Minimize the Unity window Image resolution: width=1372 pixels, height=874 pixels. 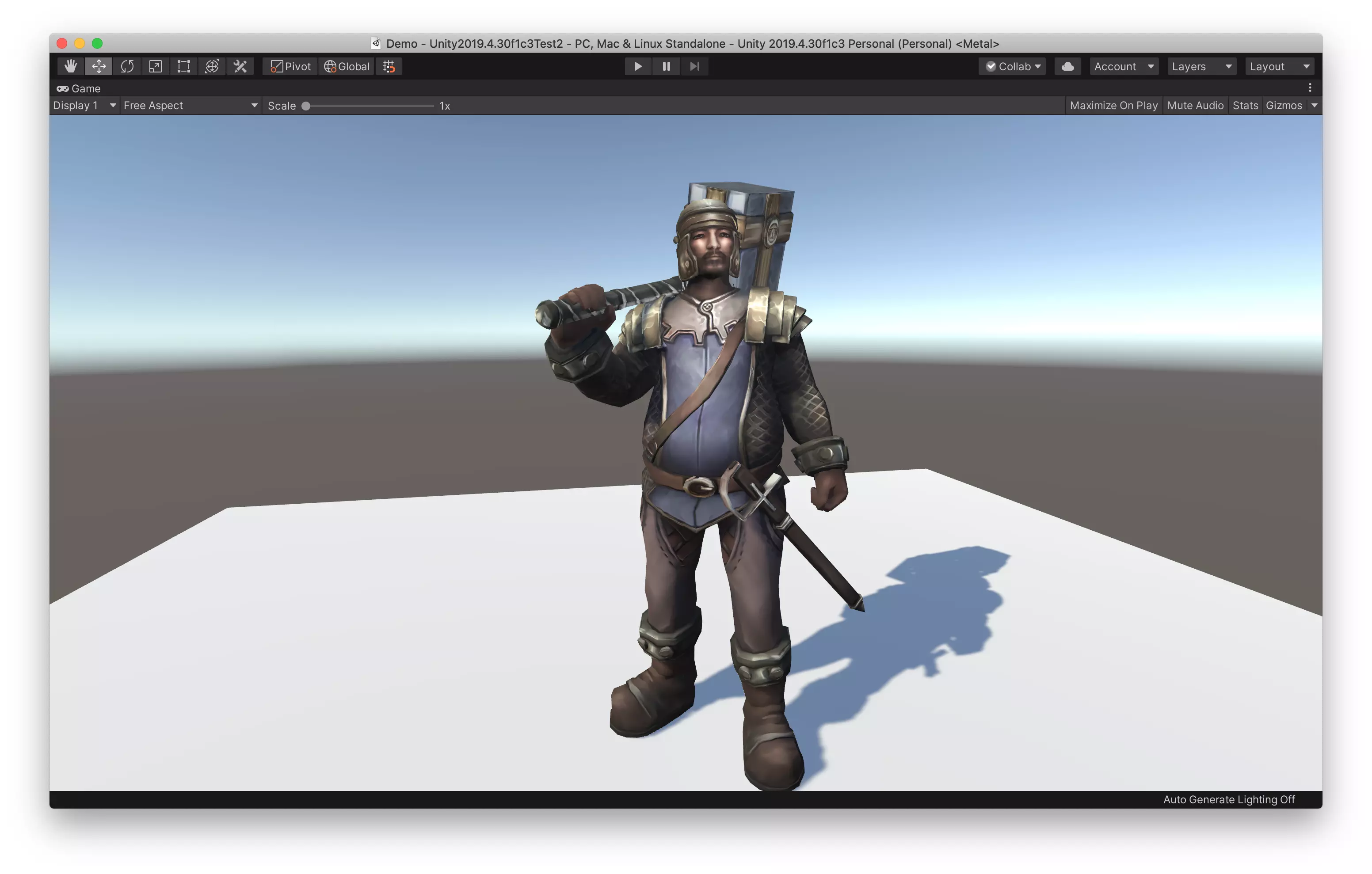click(x=80, y=43)
